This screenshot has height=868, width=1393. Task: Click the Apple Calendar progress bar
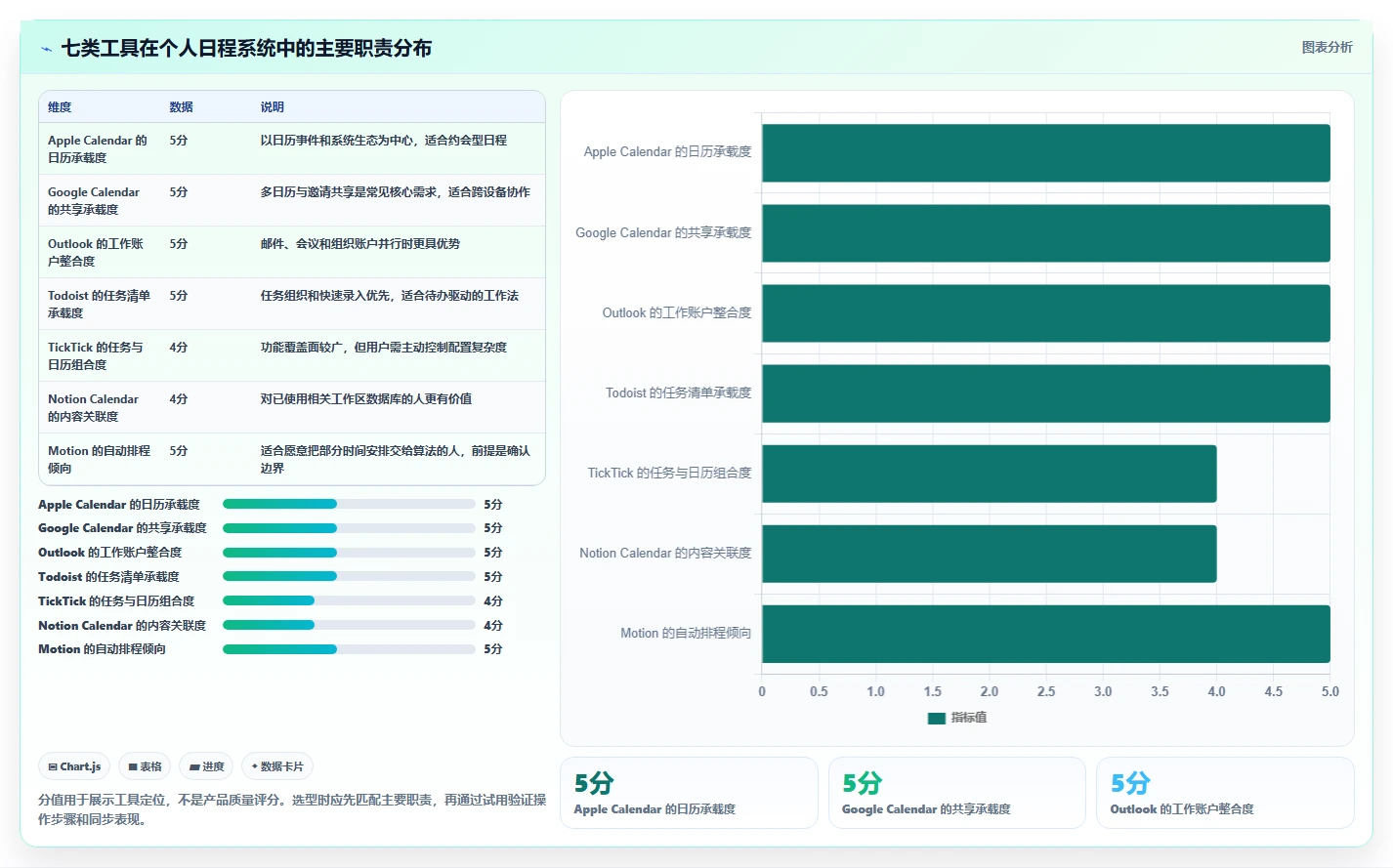(349, 504)
